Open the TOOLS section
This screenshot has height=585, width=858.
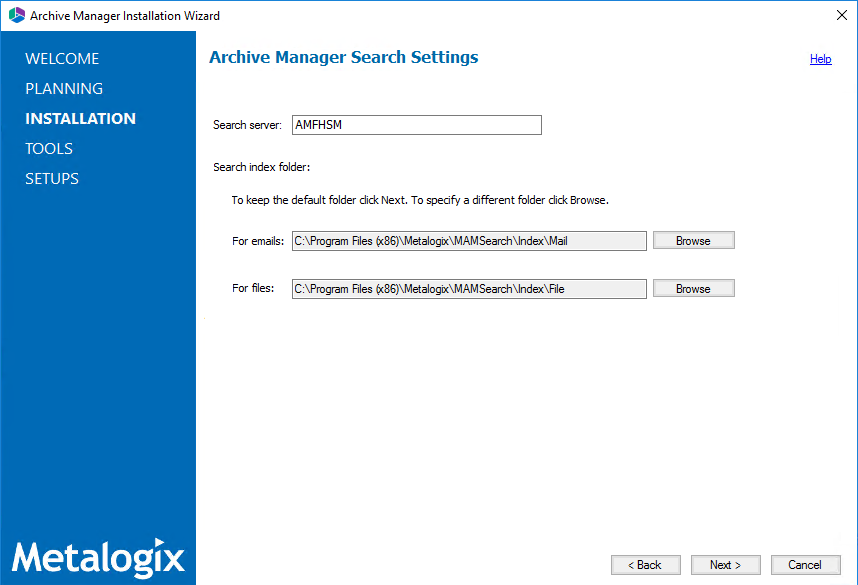coord(49,149)
